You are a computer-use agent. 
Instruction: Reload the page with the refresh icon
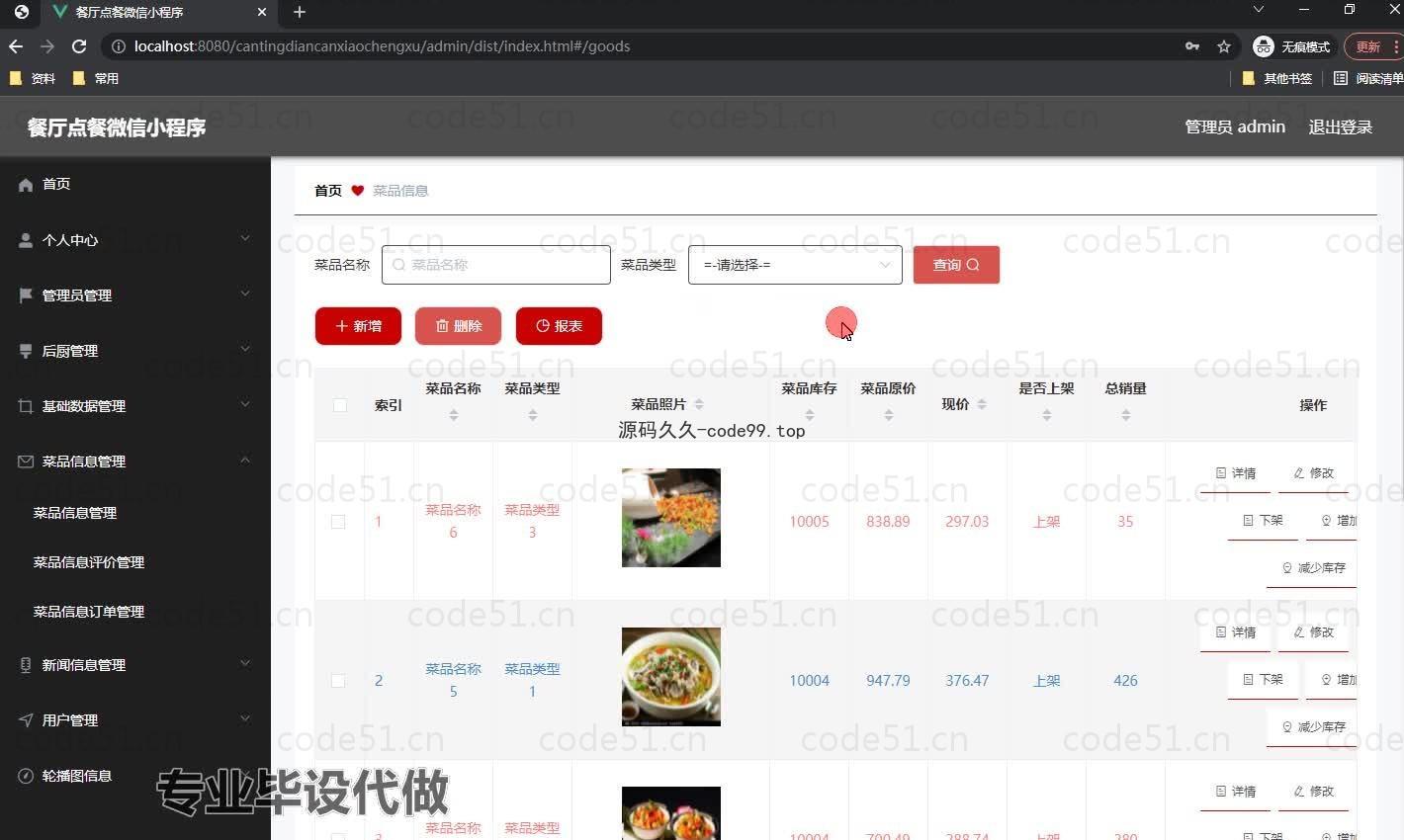[79, 46]
